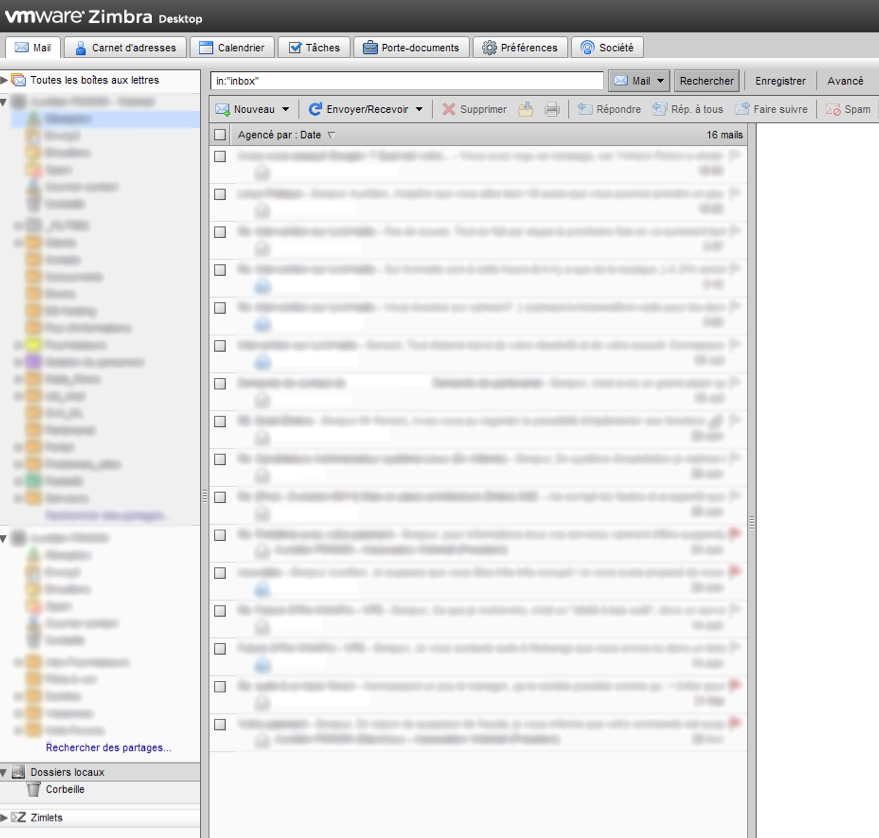
Task: Click the move-to-folder icon
Action: [525, 109]
